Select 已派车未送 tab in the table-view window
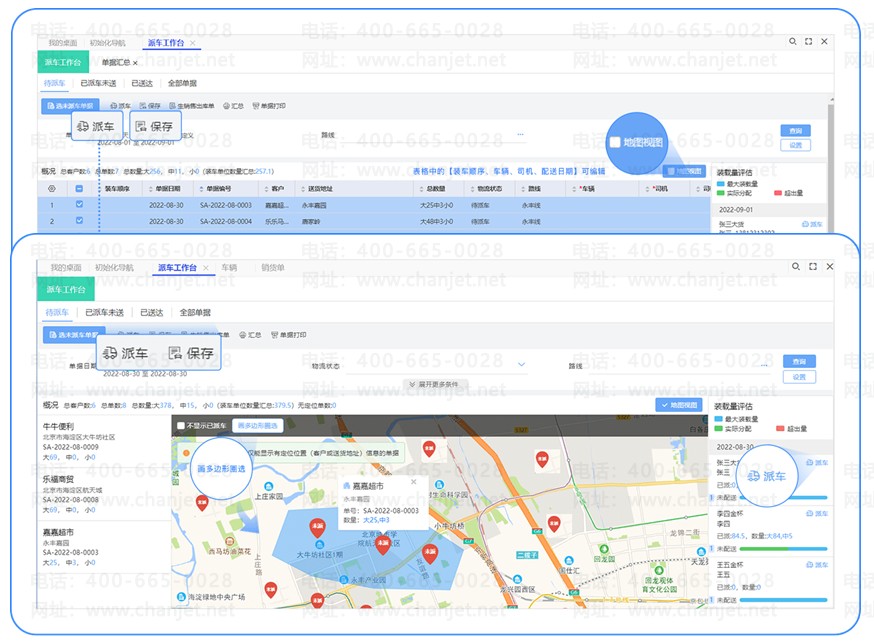Screen dimensions: 874x641 pyautogui.click(x=98, y=83)
